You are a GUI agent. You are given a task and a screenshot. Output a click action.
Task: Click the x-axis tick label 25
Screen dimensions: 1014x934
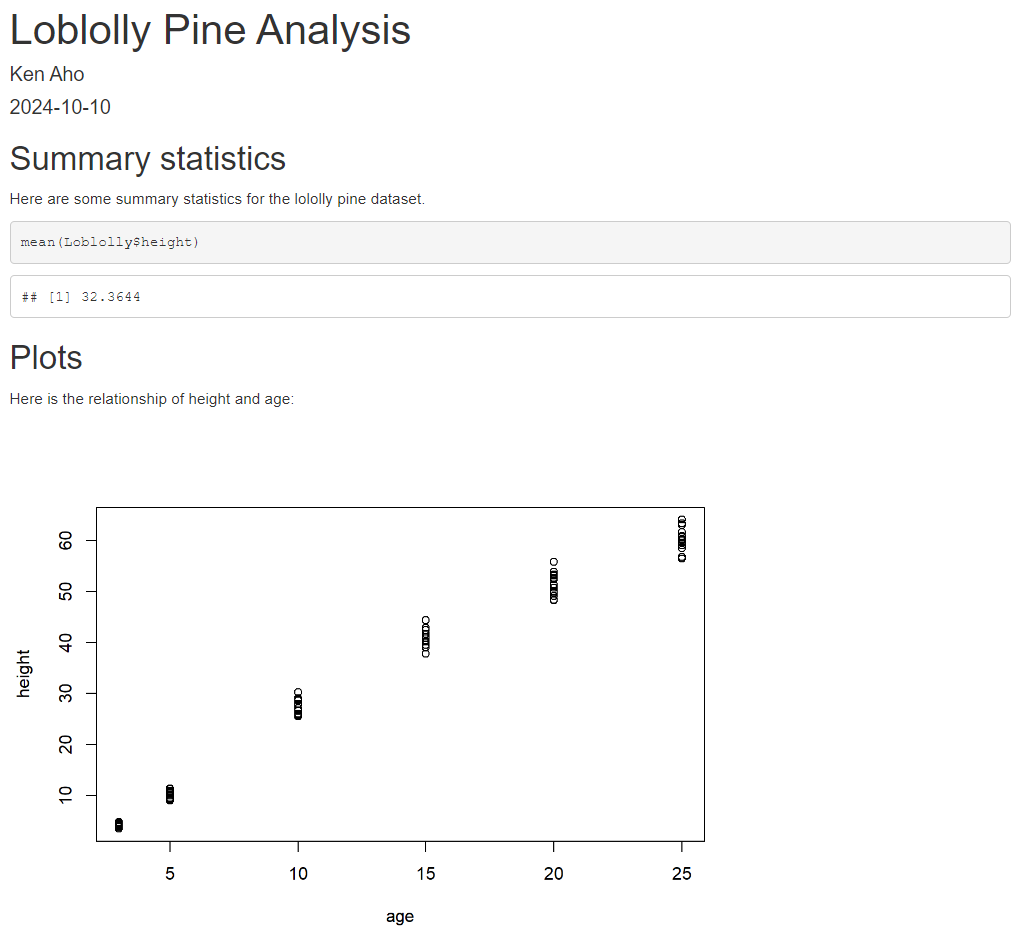click(682, 874)
